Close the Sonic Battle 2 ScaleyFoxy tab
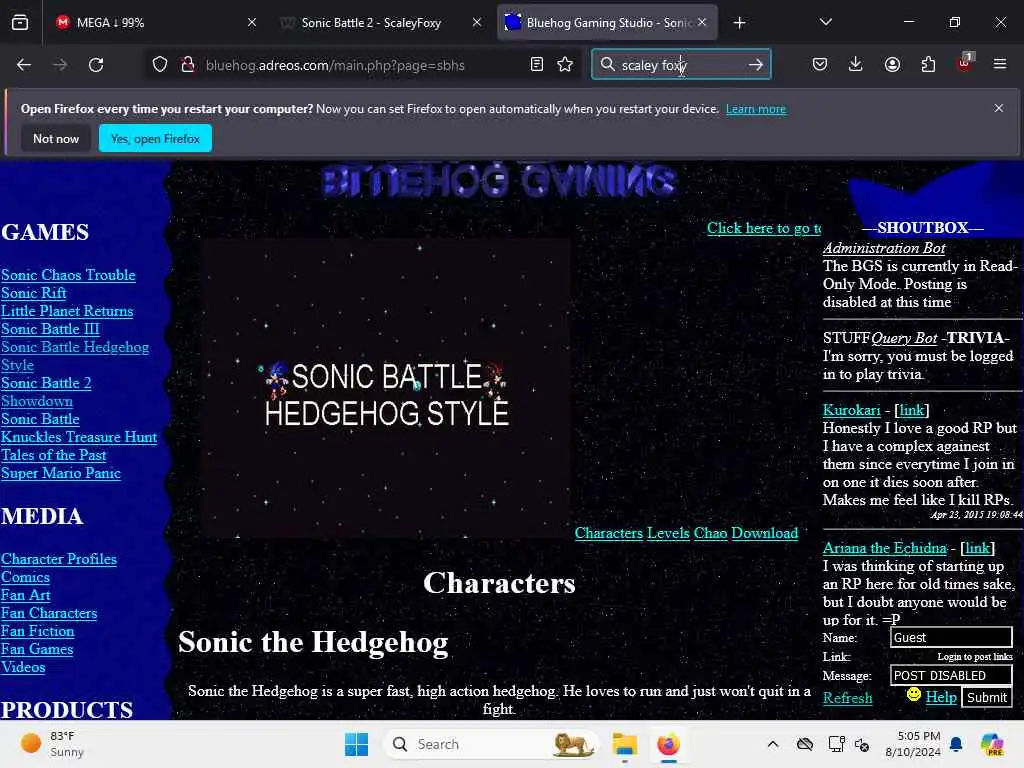 tap(477, 23)
